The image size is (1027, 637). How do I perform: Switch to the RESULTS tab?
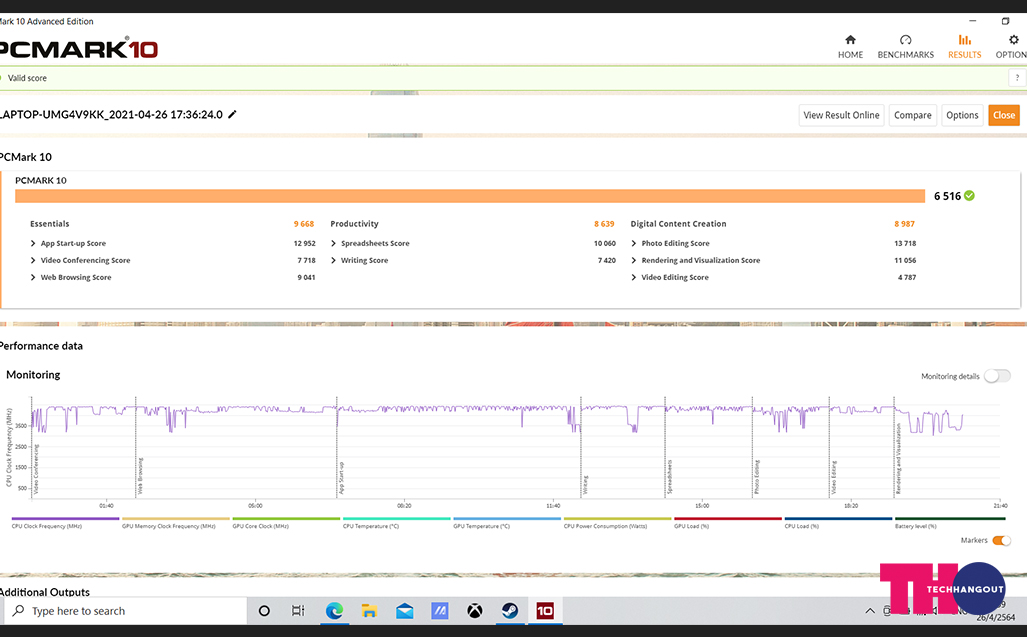coord(965,46)
